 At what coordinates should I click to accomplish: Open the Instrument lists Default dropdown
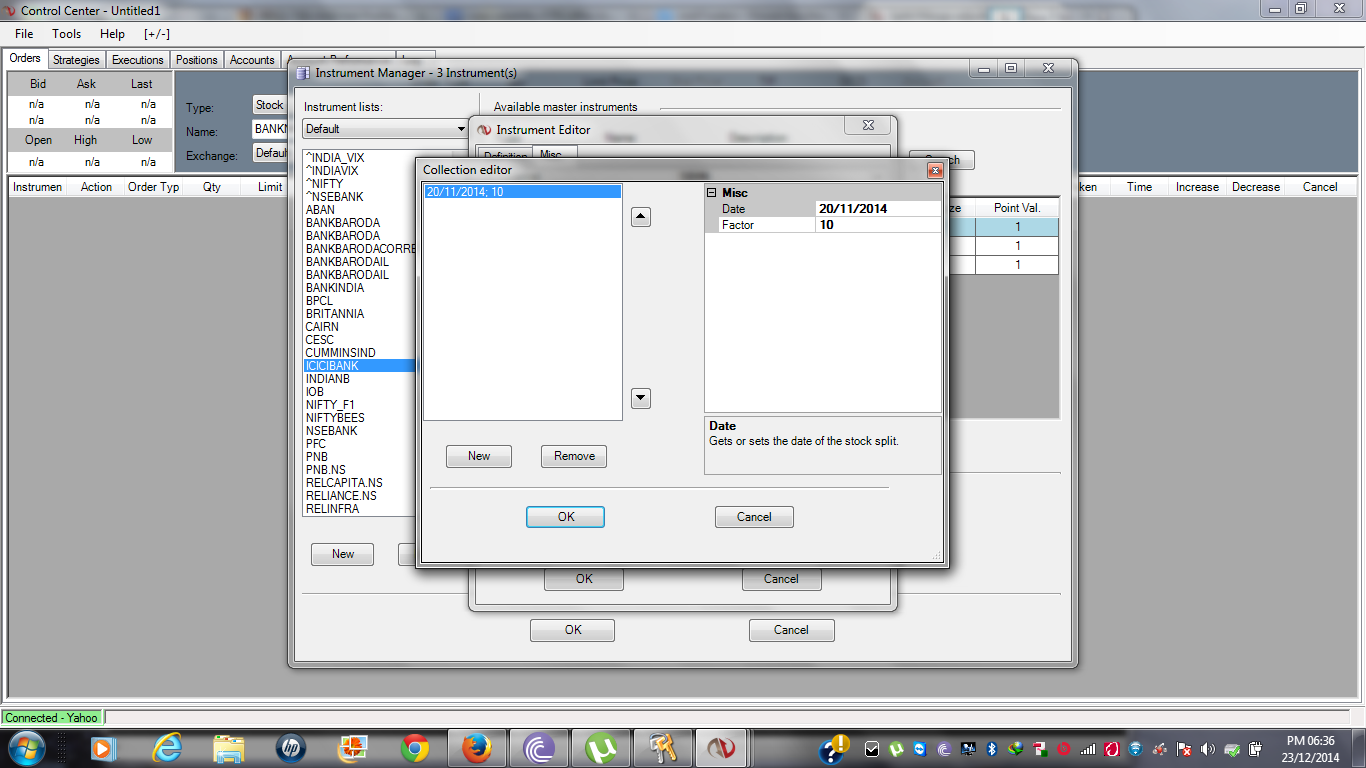coord(386,129)
